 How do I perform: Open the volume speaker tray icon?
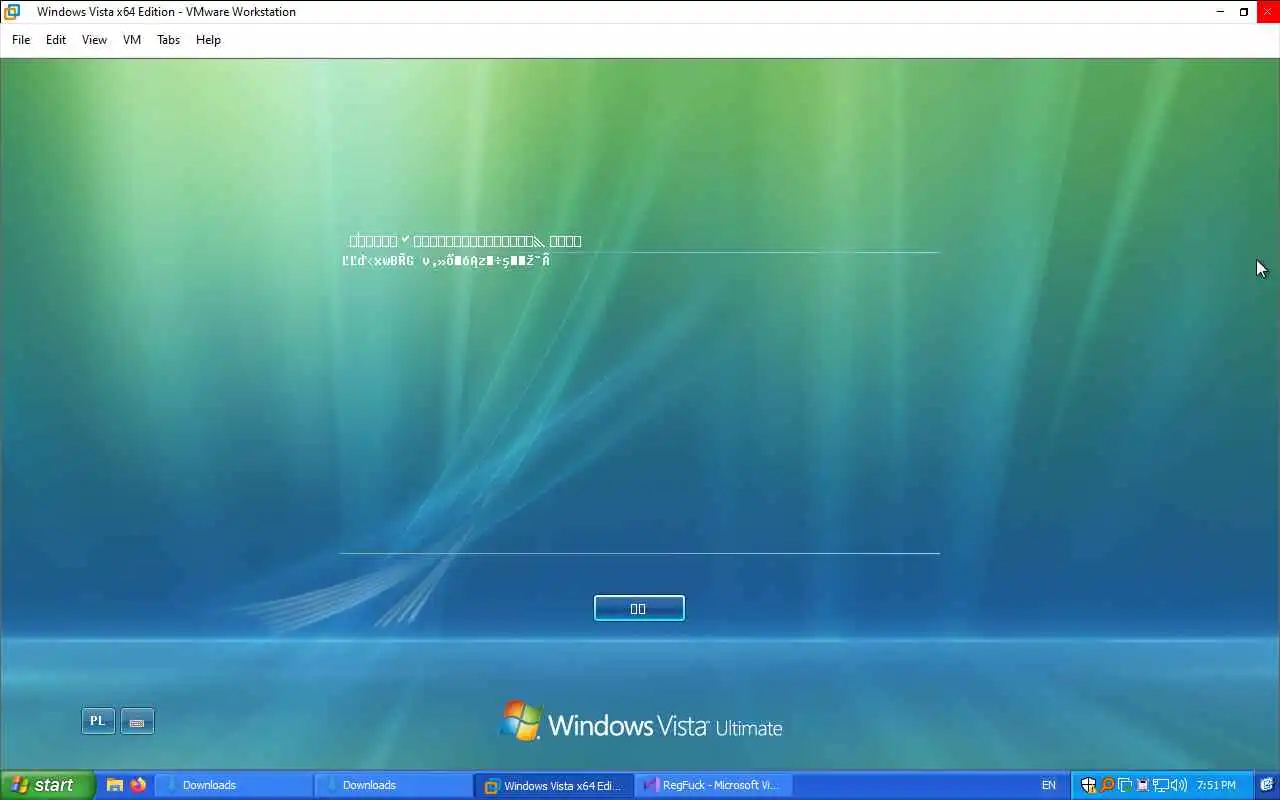(x=1178, y=786)
